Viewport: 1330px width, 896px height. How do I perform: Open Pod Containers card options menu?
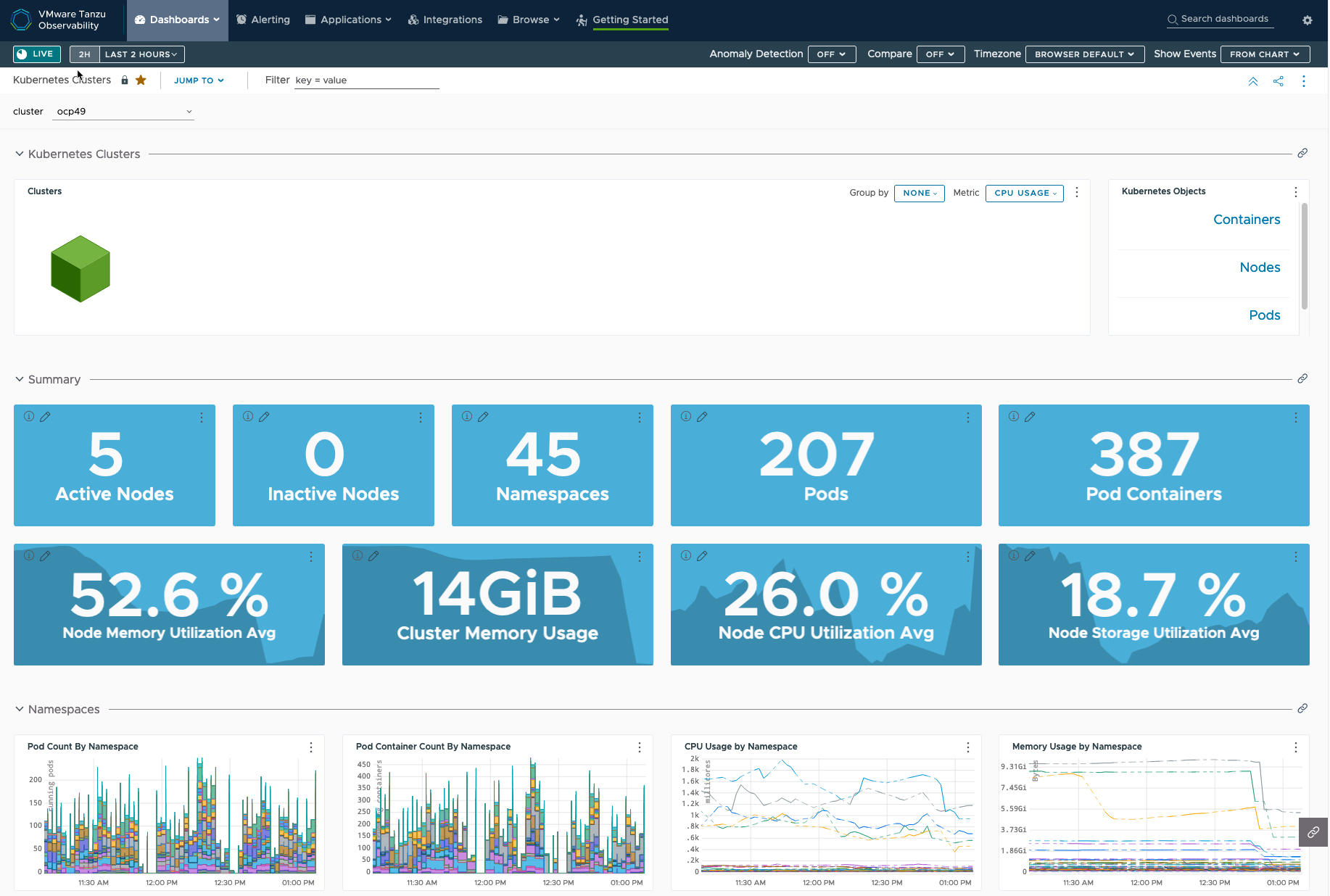[x=1296, y=418]
